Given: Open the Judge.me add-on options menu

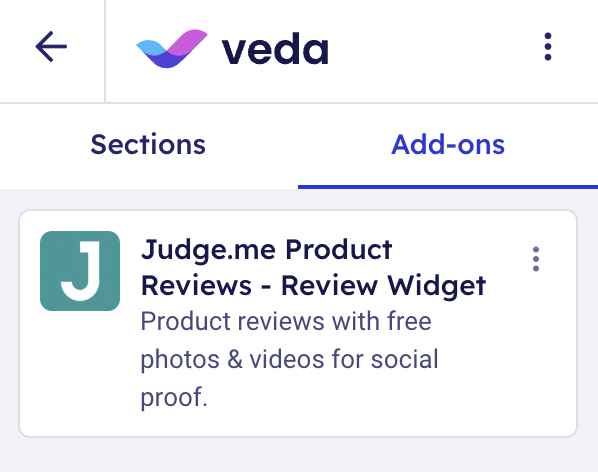Looking at the screenshot, I should pos(536,259).
